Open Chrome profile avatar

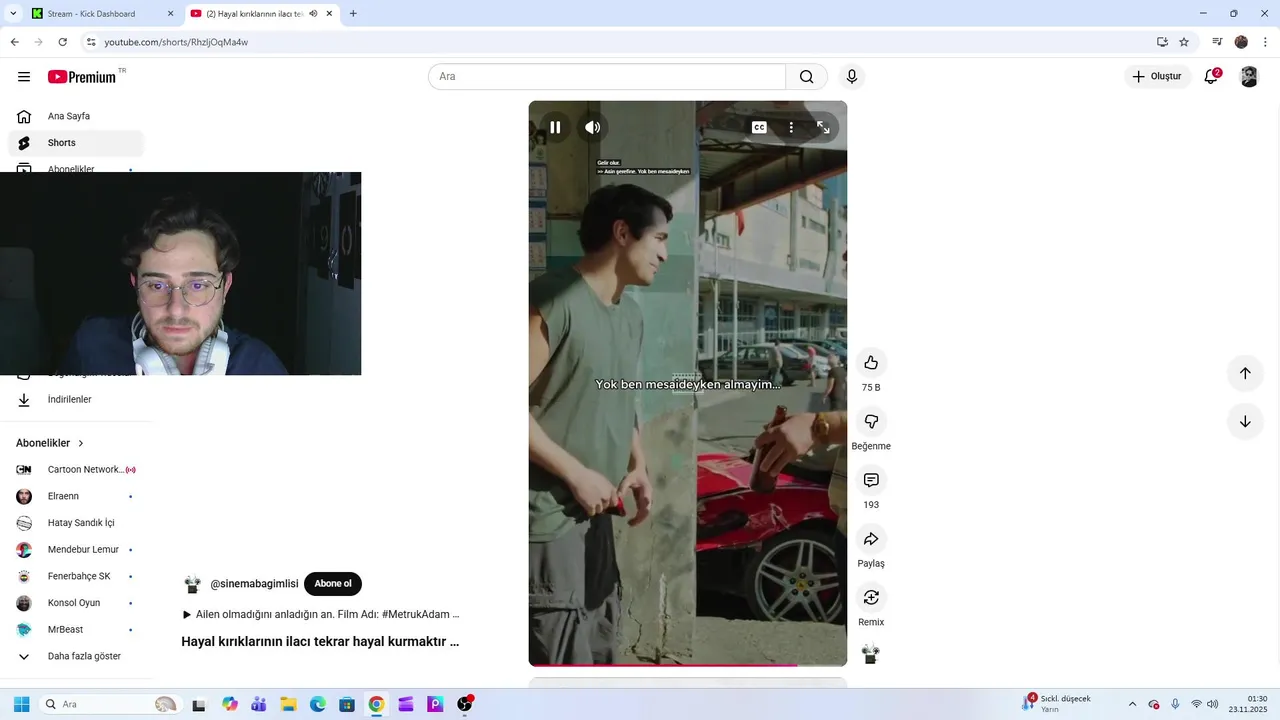(x=1241, y=42)
